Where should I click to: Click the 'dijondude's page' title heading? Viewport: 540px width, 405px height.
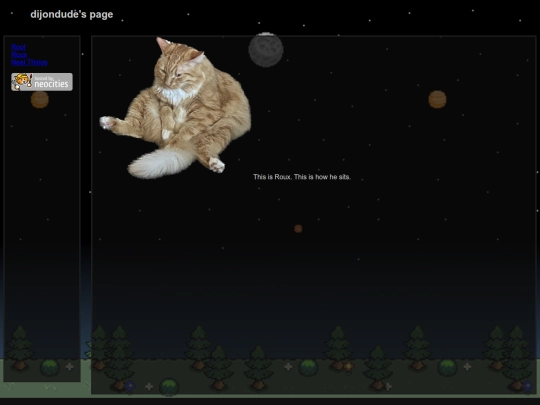tap(72, 14)
